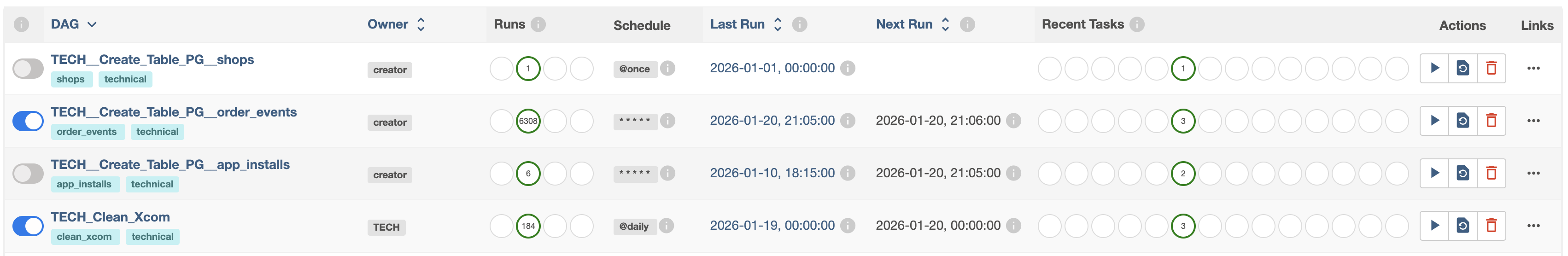1568x256 pixels.
Task: Open the 2026-01-19 last run of TECH_Clean_Xcom
Action: (x=772, y=226)
